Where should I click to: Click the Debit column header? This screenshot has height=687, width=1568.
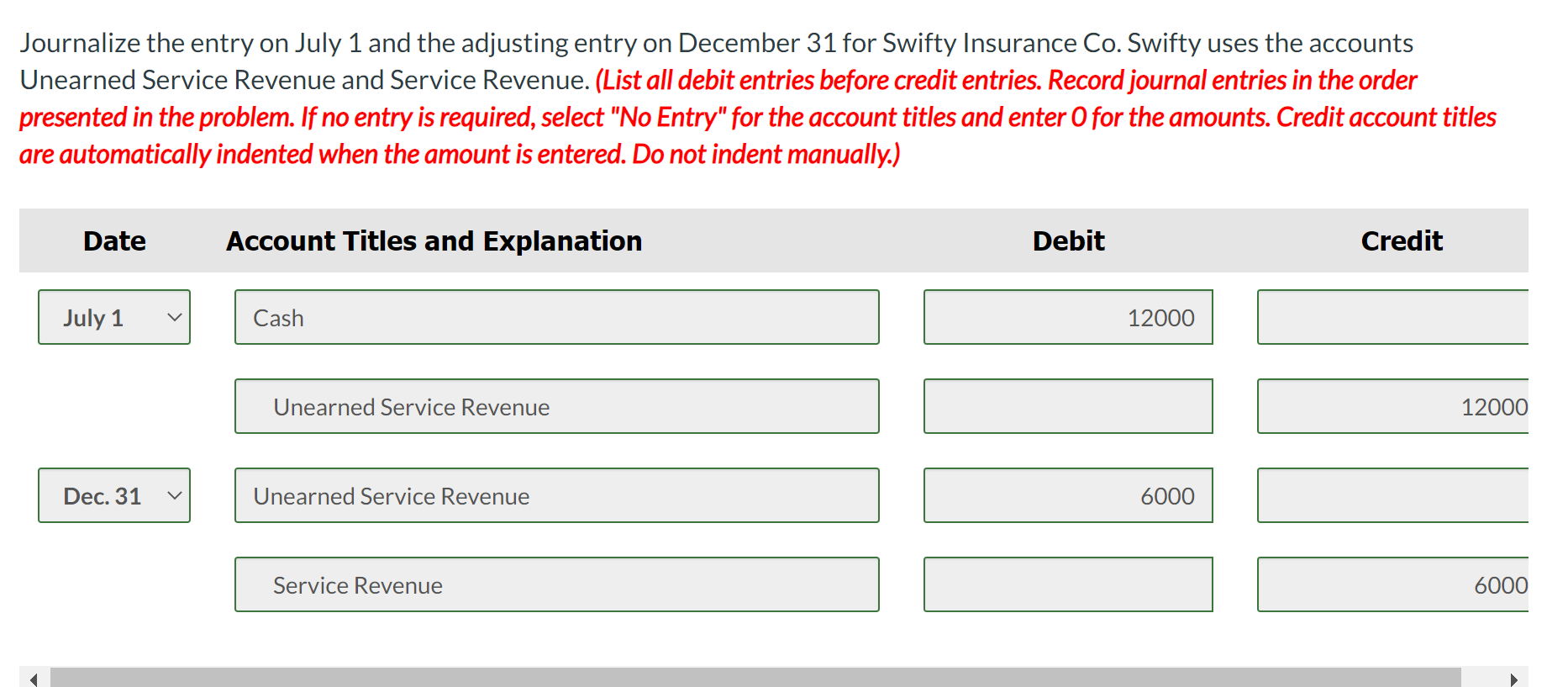(1067, 240)
